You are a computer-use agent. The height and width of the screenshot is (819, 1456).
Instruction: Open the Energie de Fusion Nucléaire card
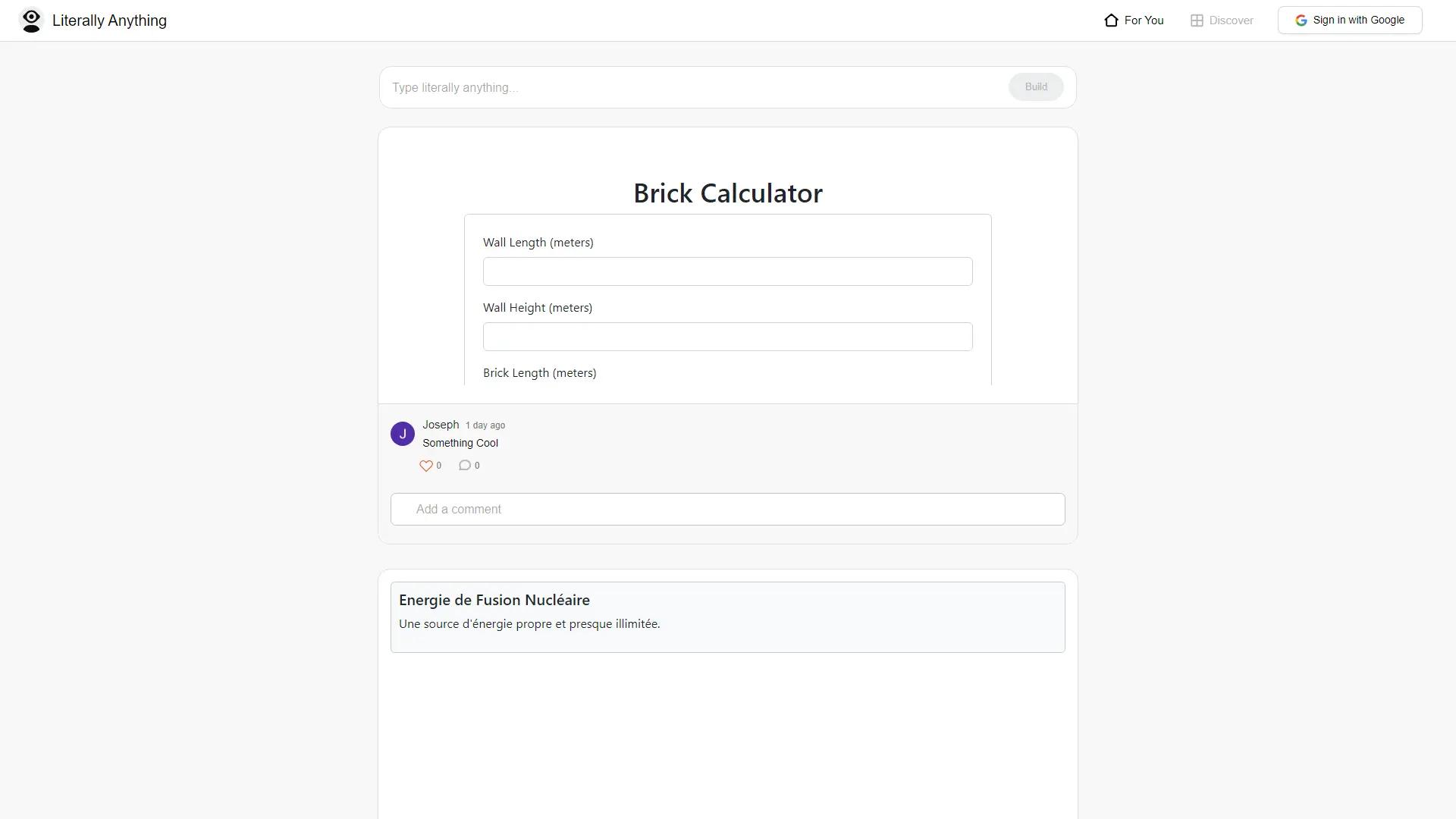coord(728,617)
